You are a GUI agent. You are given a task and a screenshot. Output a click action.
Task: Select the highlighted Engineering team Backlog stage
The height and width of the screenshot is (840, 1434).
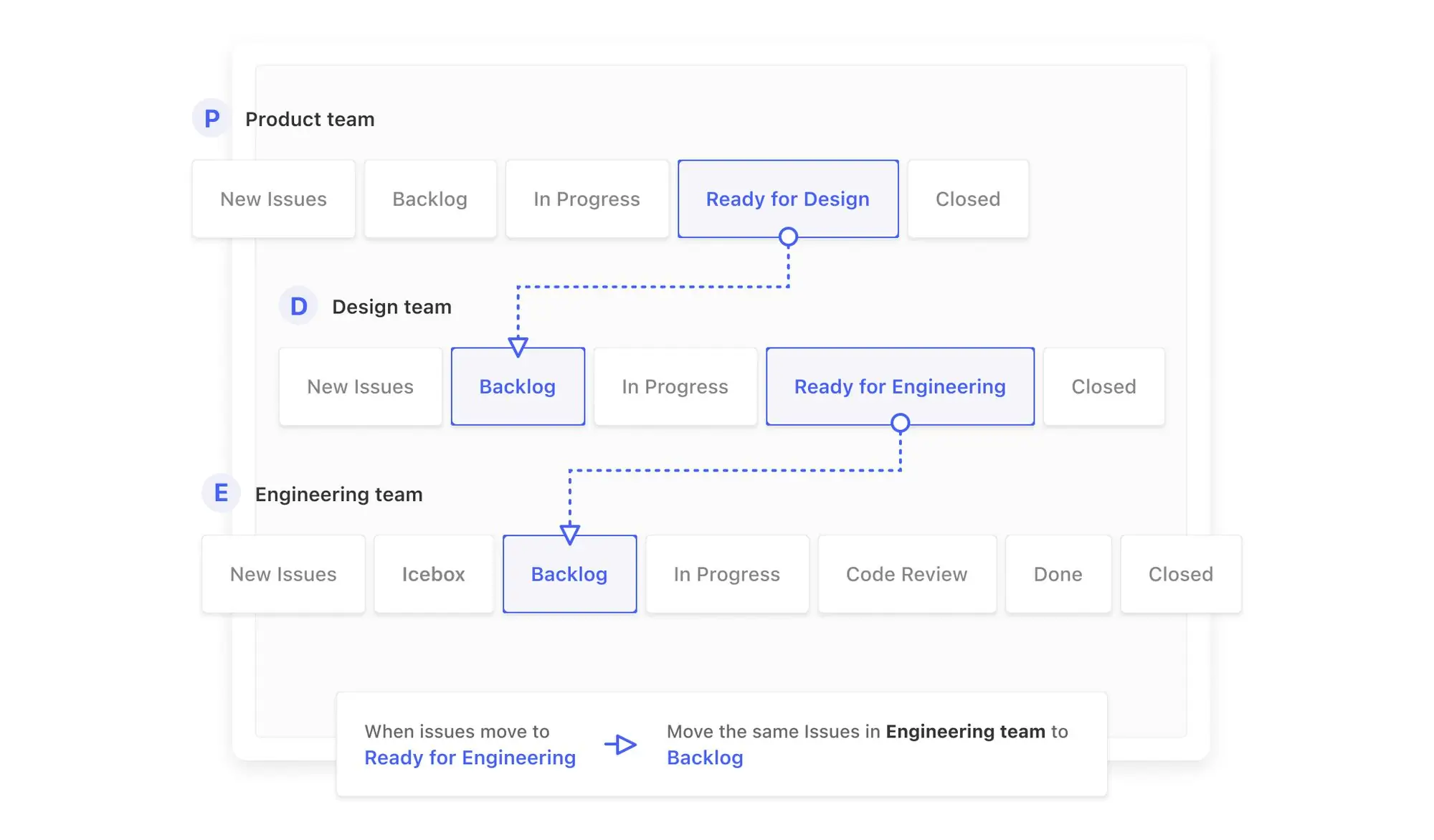point(569,574)
